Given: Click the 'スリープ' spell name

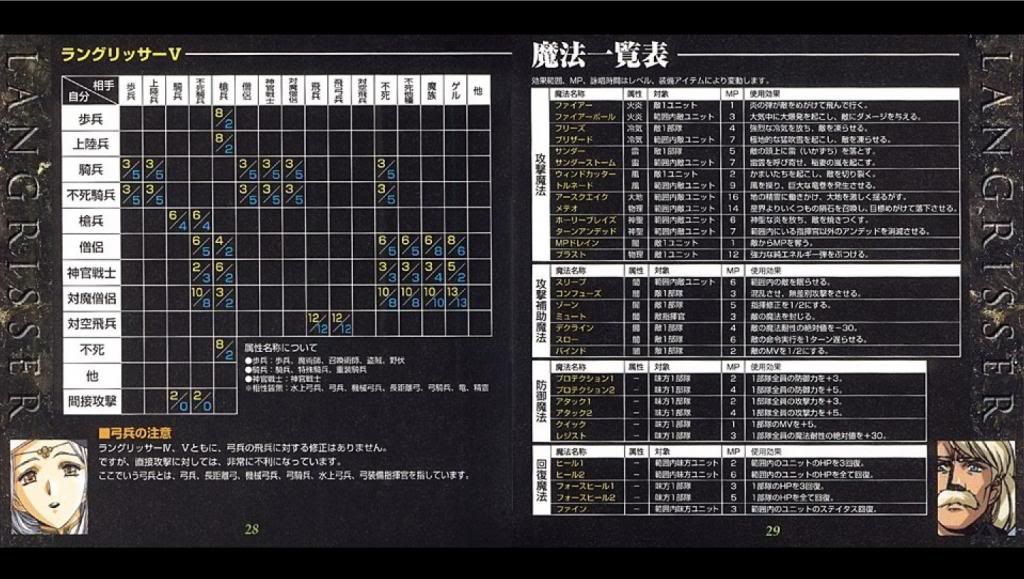Looking at the screenshot, I should [x=571, y=282].
